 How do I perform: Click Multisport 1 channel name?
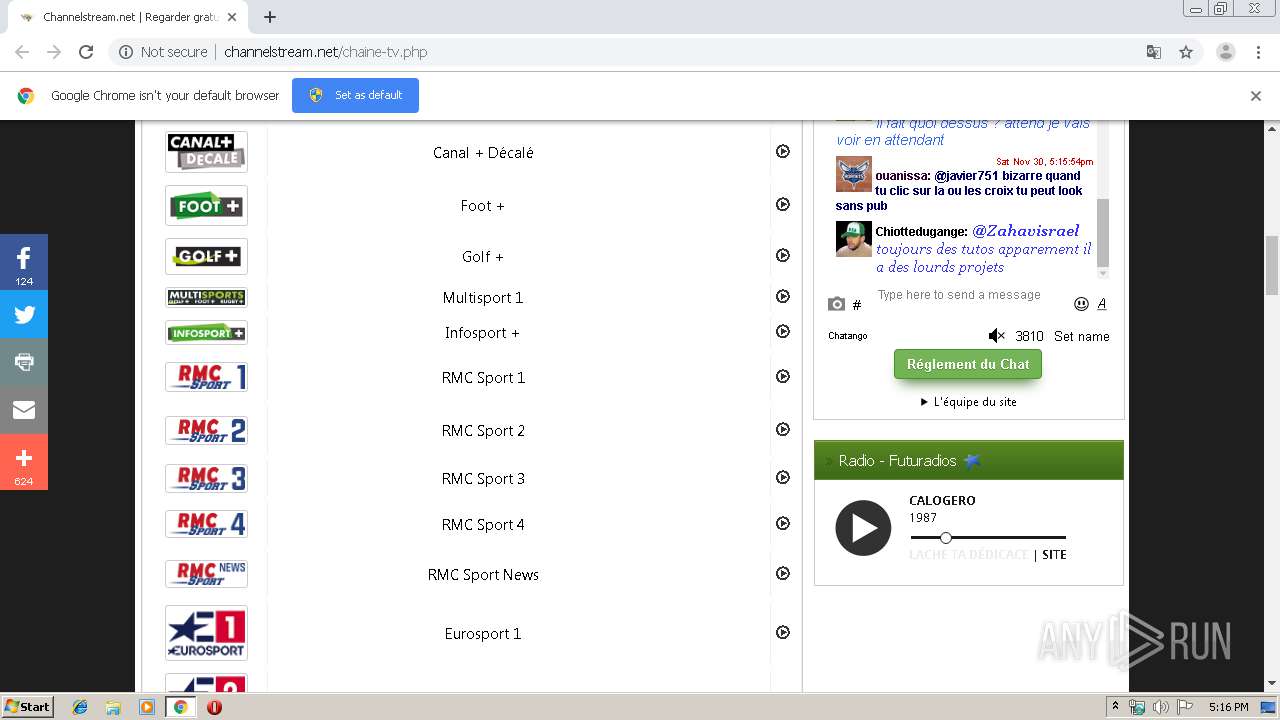click(483, 297)
